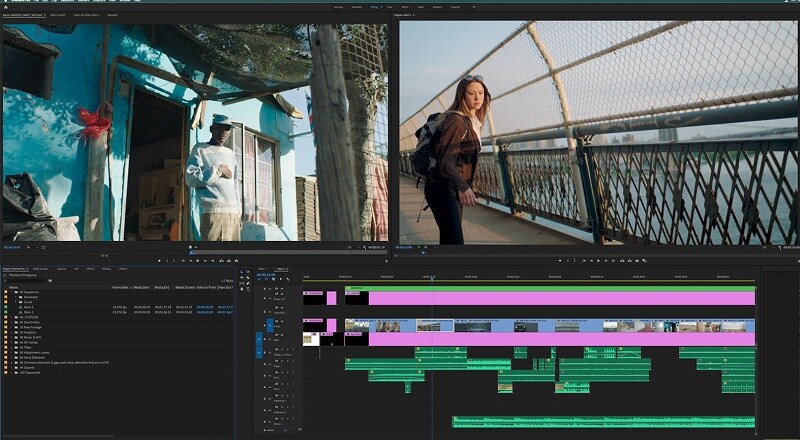Play the clip in the Source monitor

[x=197, y=260]
